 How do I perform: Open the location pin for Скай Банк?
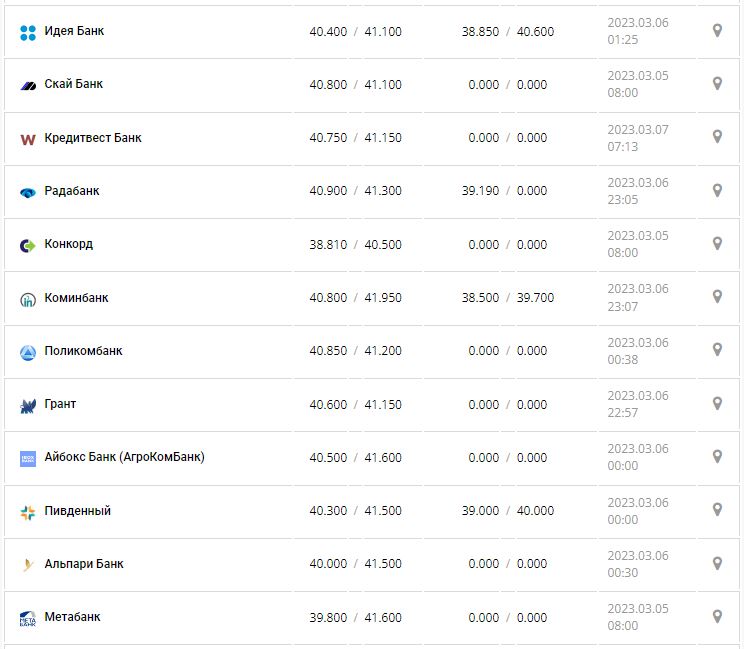(x=717, y=84)
